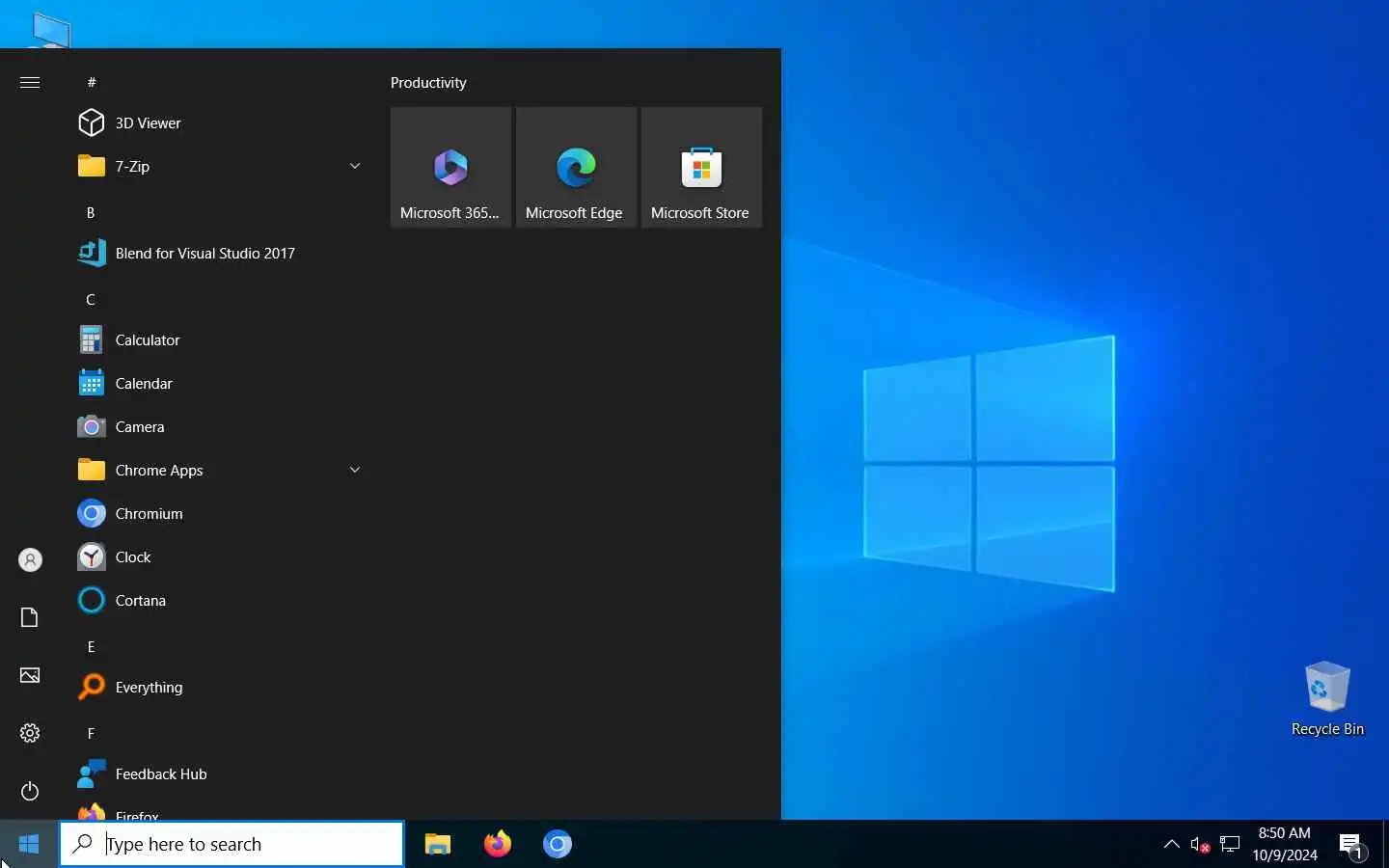Launch Chromium from the app list
This screenshot has height=868, width=1389.
pos(220,513)
